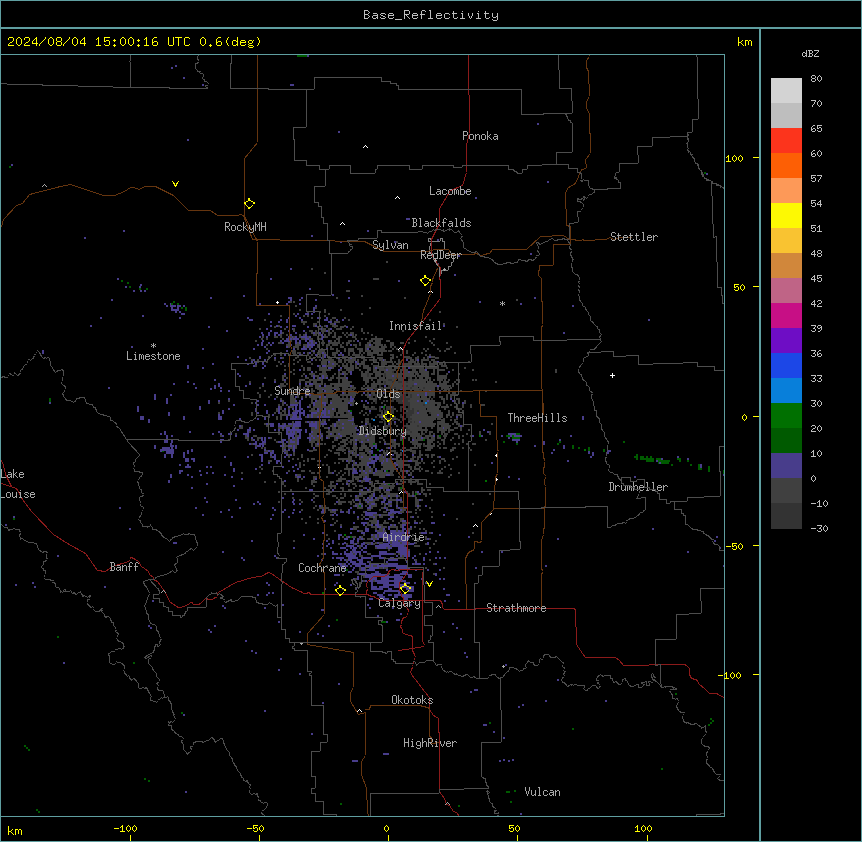Select the HighRiver label
The image size is (862, 842).
pyautogui.click(x=430, y=743)
